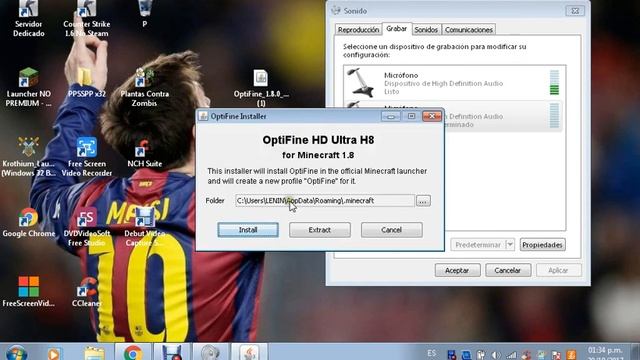
Task: Open Chrome from the taskbar
Action: [x=133, y=352]
